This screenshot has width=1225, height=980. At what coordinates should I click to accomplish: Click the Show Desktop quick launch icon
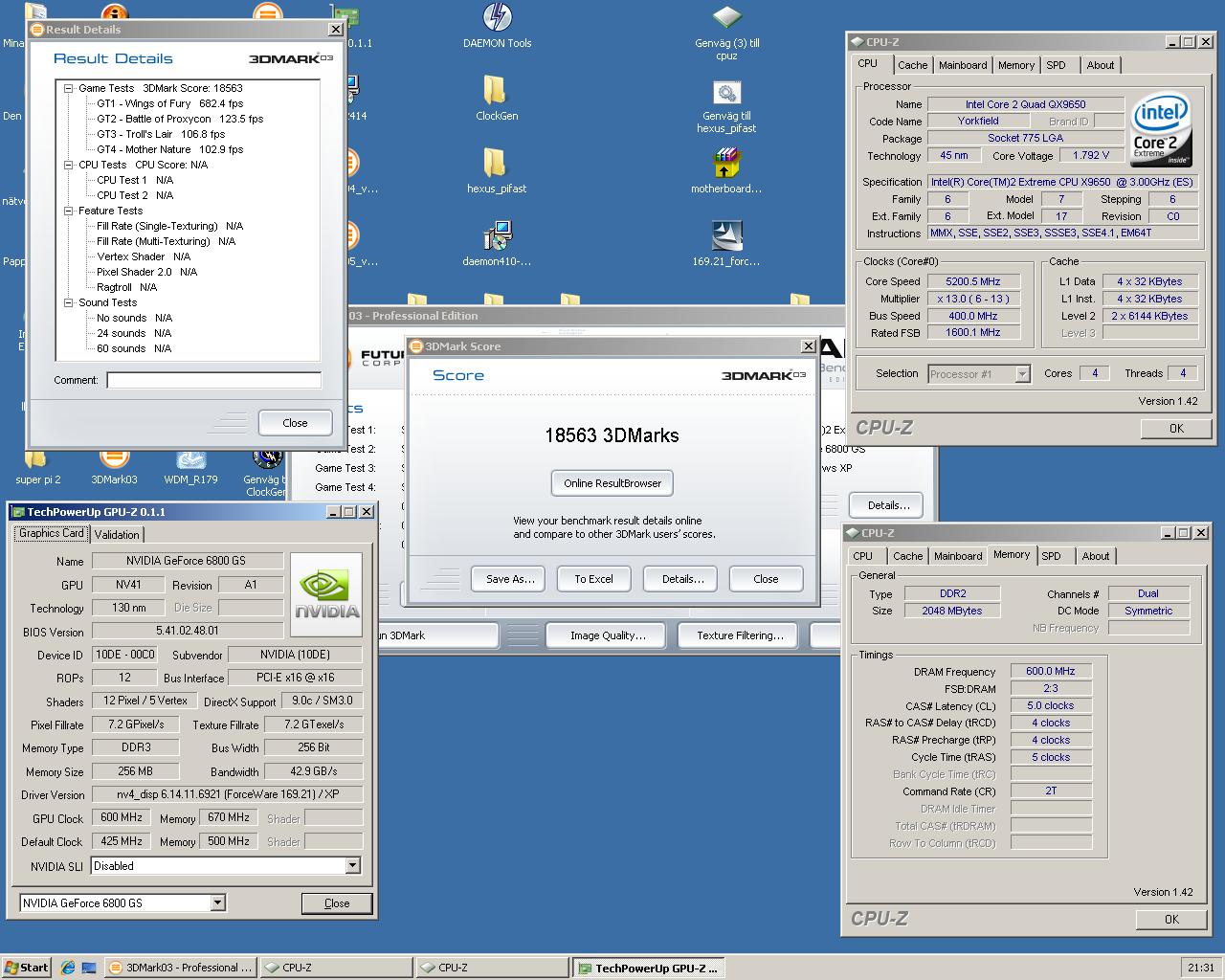(89, 968)
